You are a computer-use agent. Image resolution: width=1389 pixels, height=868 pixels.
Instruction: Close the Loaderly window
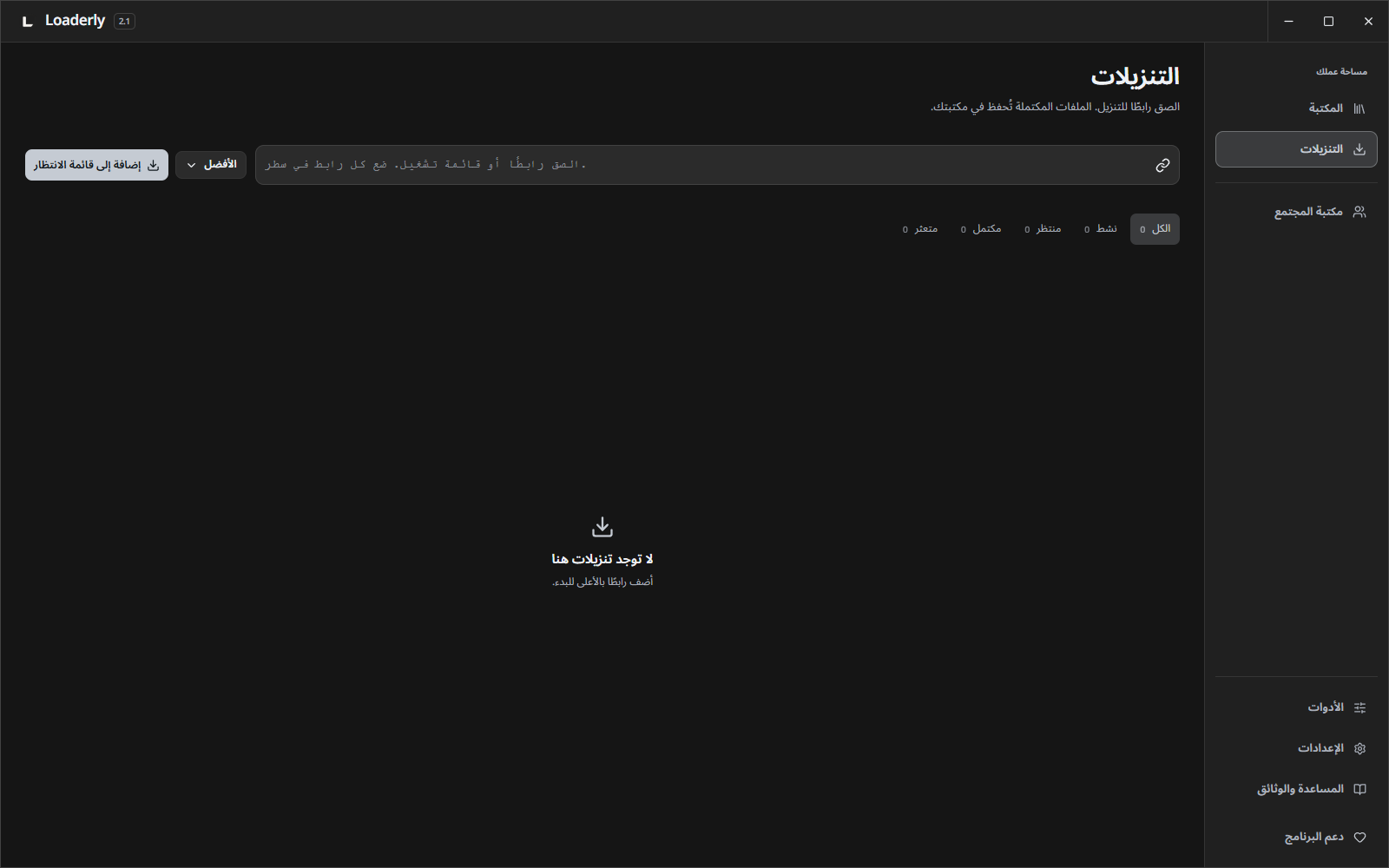[1368, 21]
